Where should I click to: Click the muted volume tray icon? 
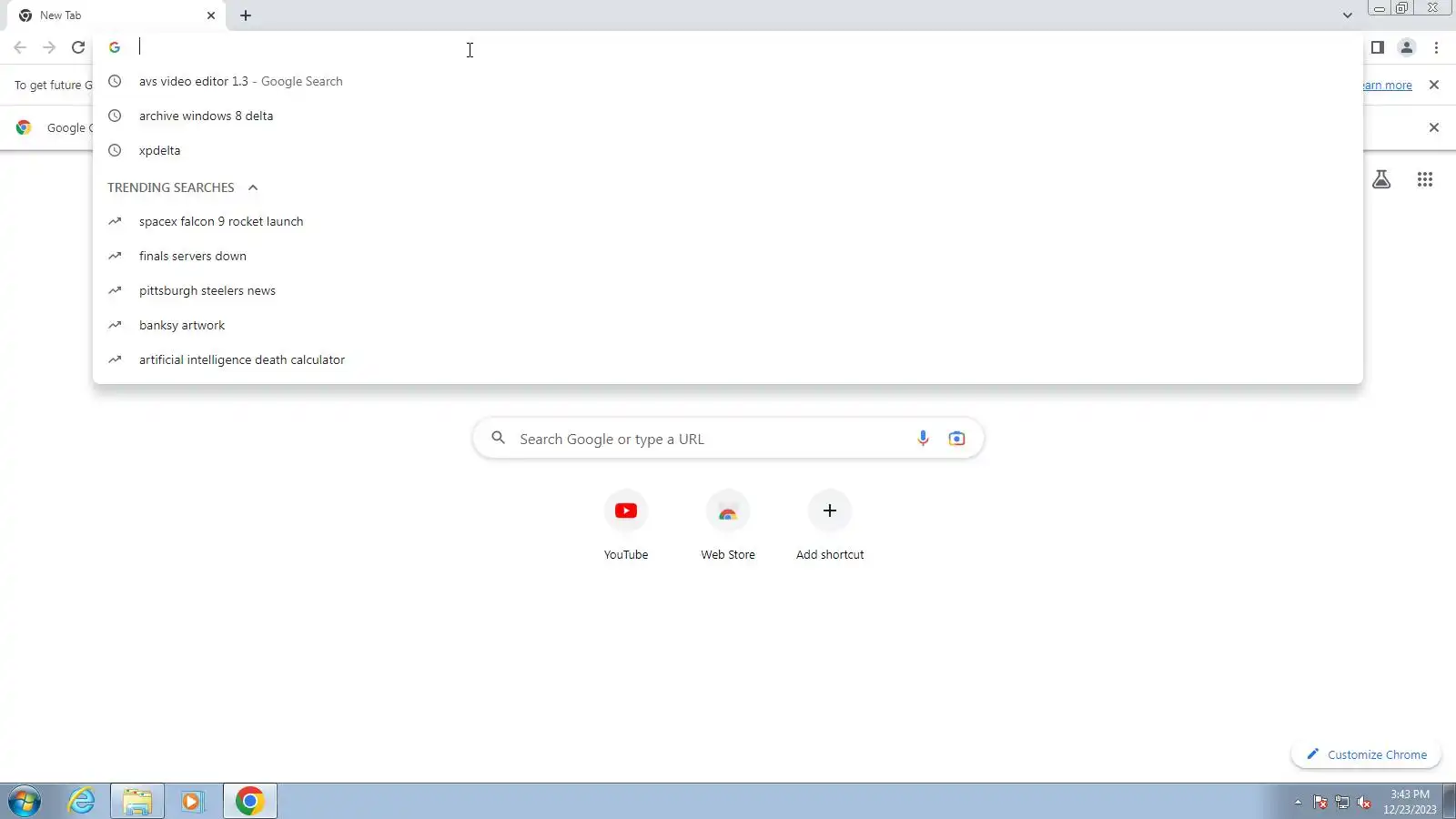coord(1363,802)
